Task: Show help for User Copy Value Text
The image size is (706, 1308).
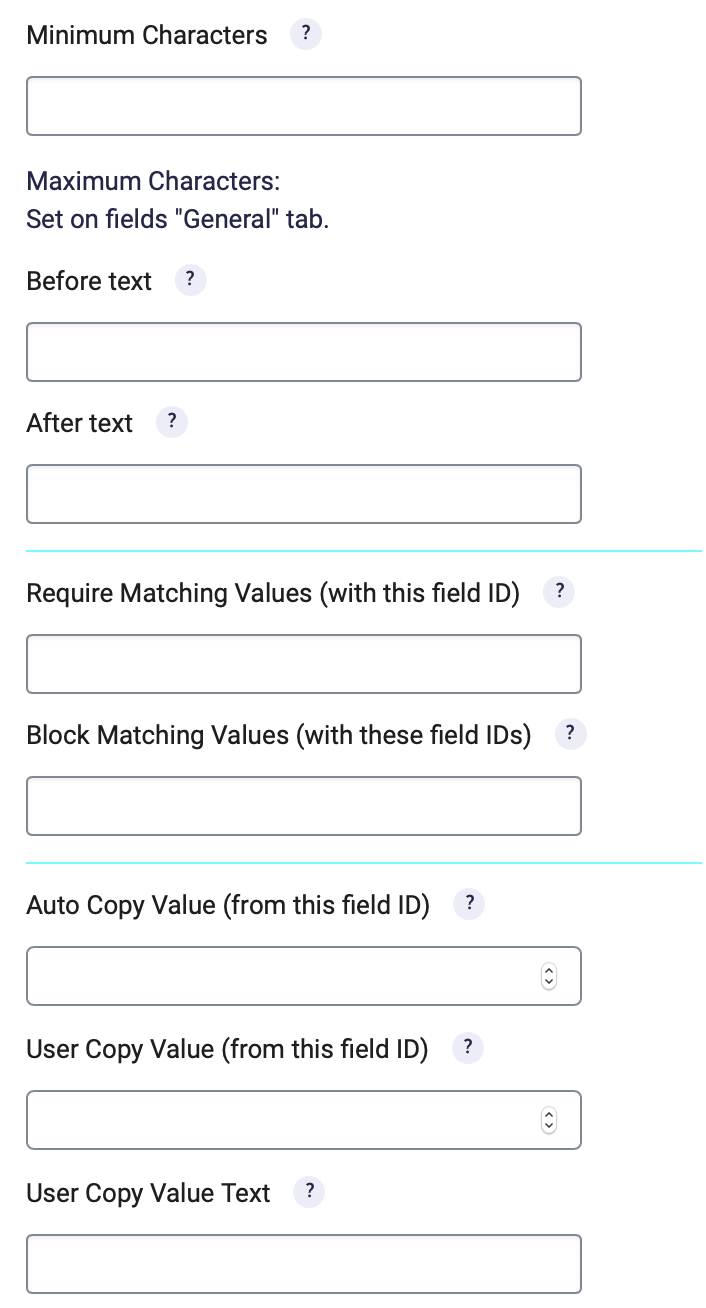Action: (309, 1192)
